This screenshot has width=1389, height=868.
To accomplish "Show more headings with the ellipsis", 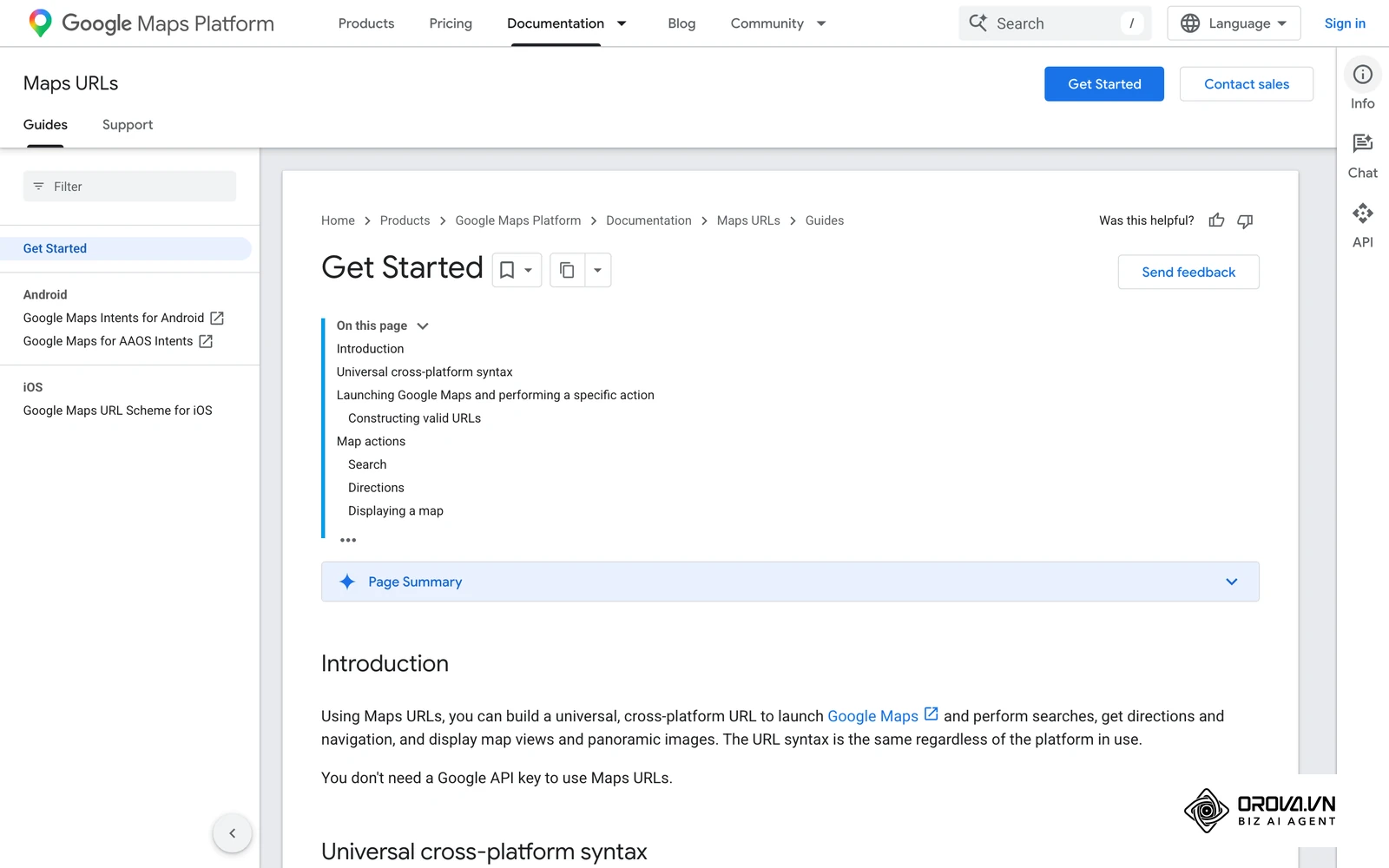I will point(348,540).
